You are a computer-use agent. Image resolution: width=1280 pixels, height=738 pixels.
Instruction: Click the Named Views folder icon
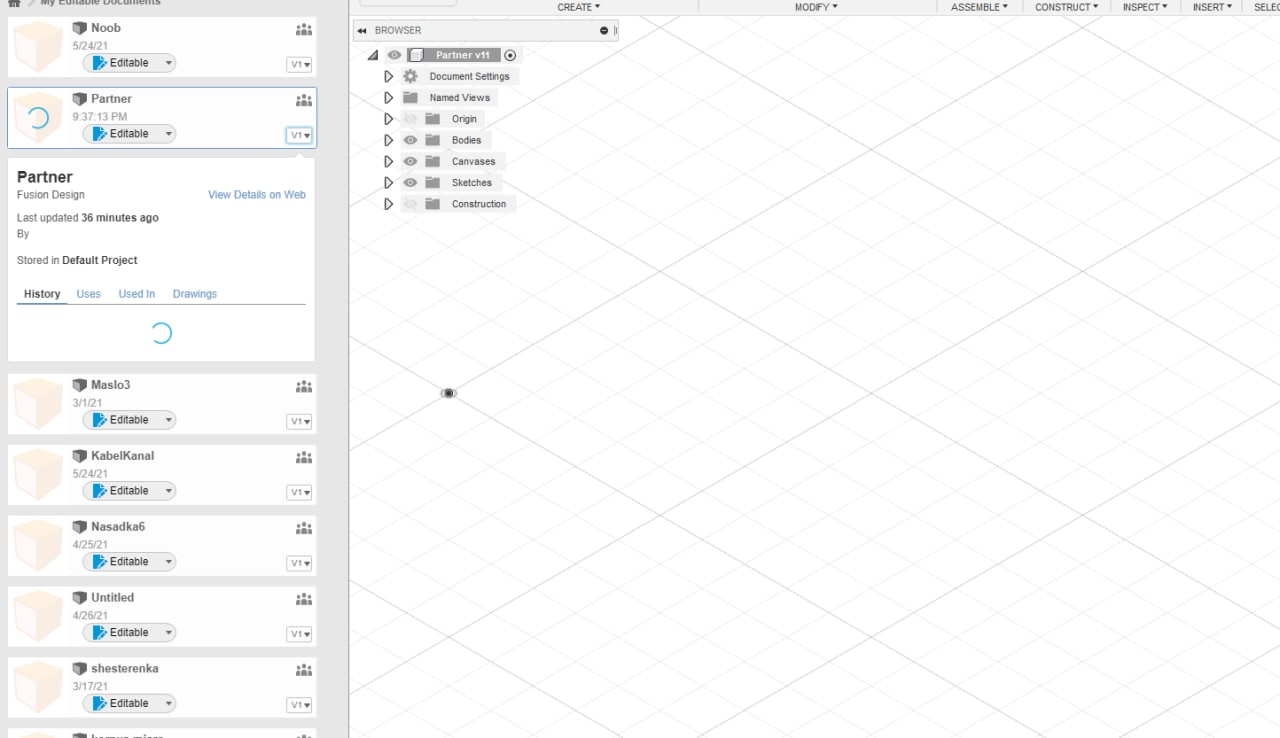(410, 98)
